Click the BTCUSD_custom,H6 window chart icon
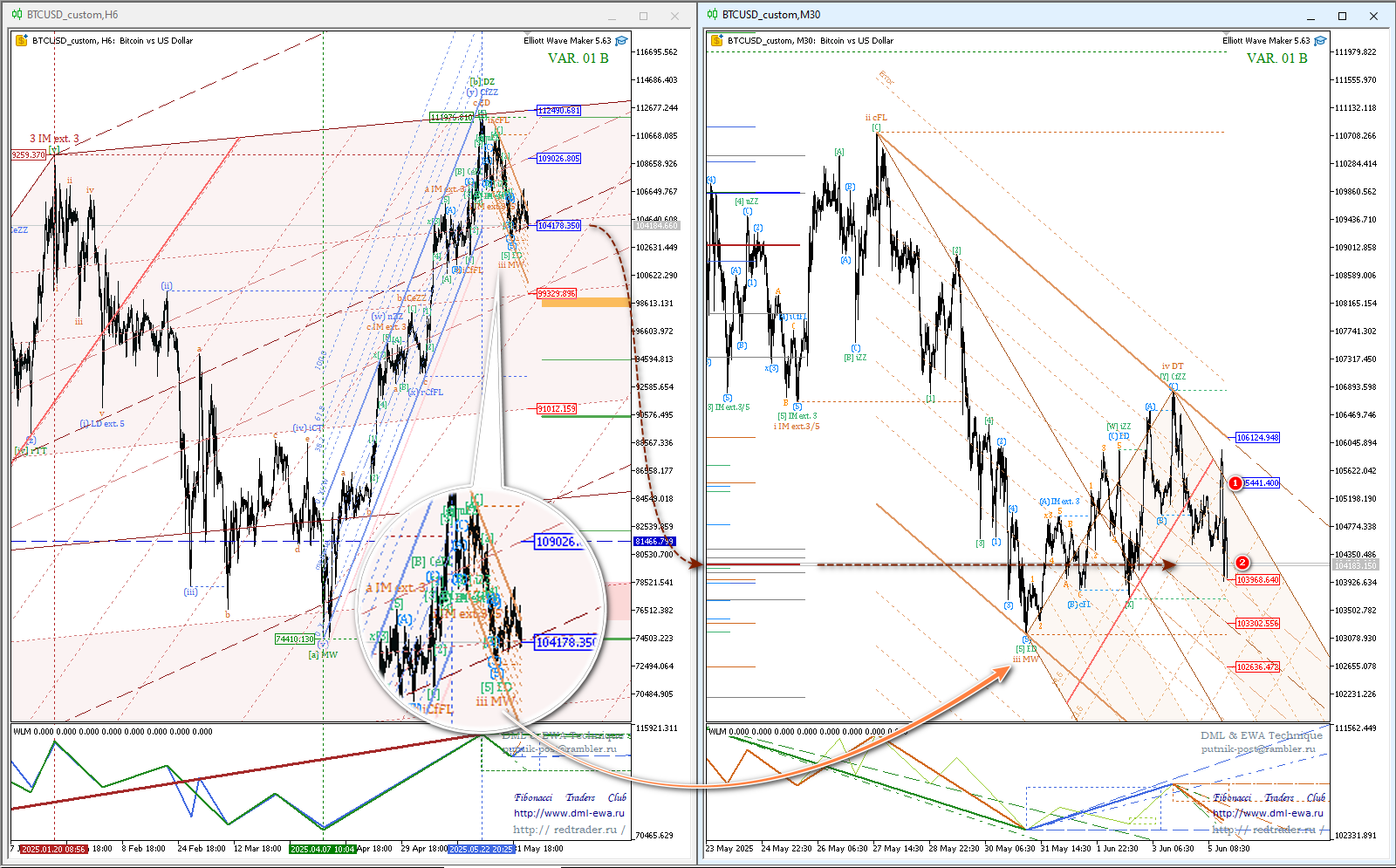1396x868 pixels. point(17,15)
